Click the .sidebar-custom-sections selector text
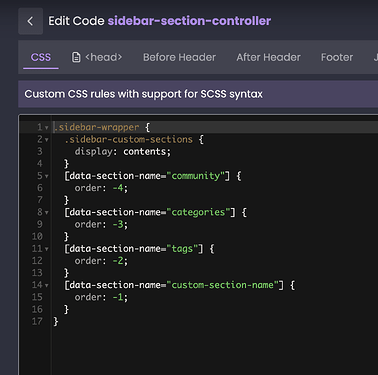This screenshot has height=375, width=378. (x=129, y=139)
